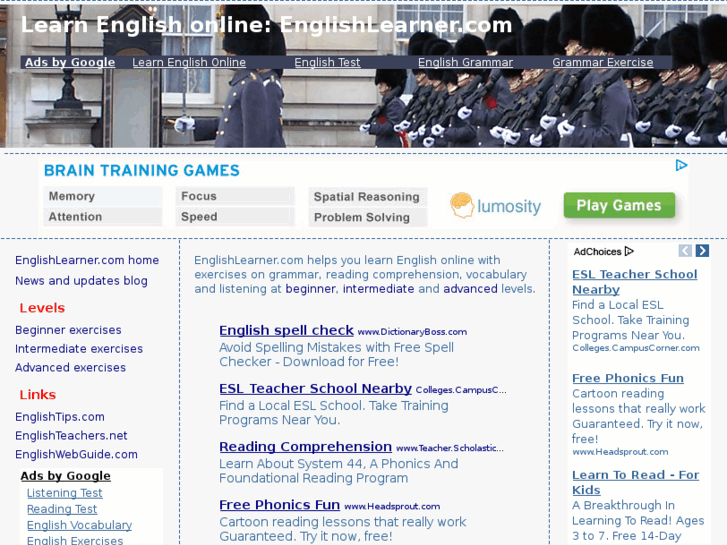Click Colleges.CampusCorner.com sidebar URL
The height and width of the screenshot is (545, 727).
(636, 348)
